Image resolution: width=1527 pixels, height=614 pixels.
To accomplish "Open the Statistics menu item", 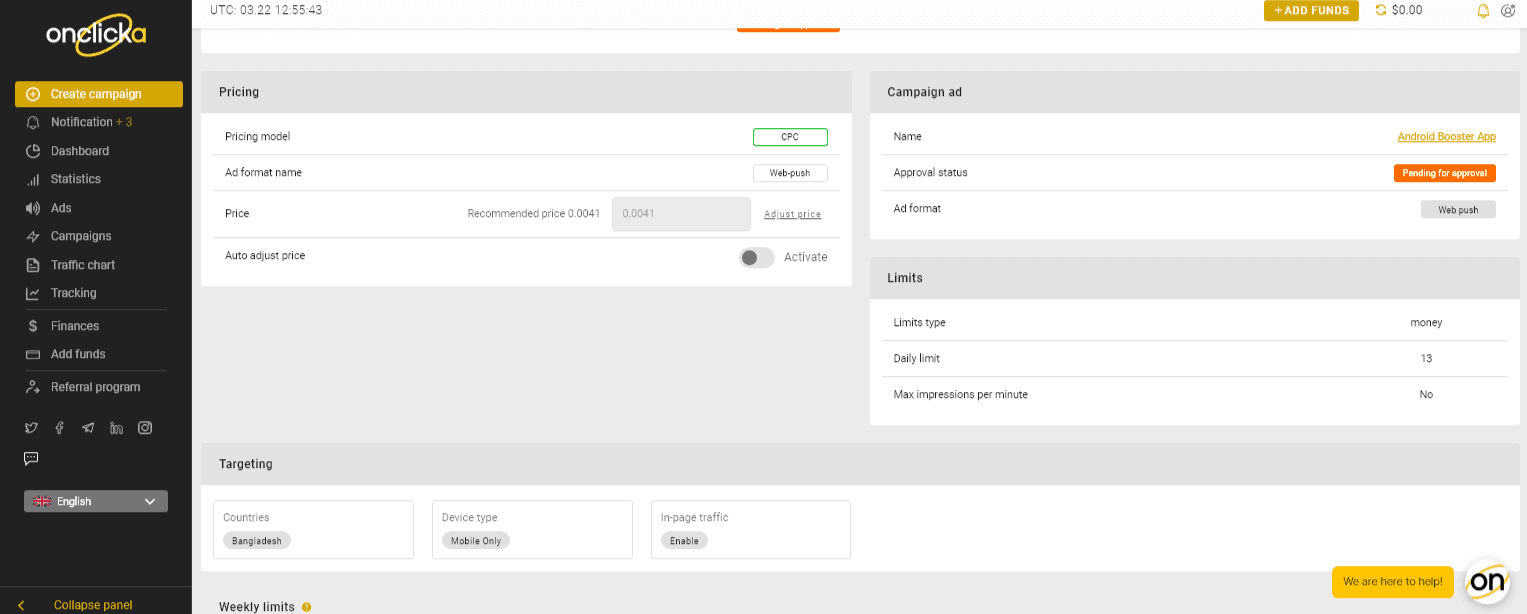I will [x=75, y=179].
